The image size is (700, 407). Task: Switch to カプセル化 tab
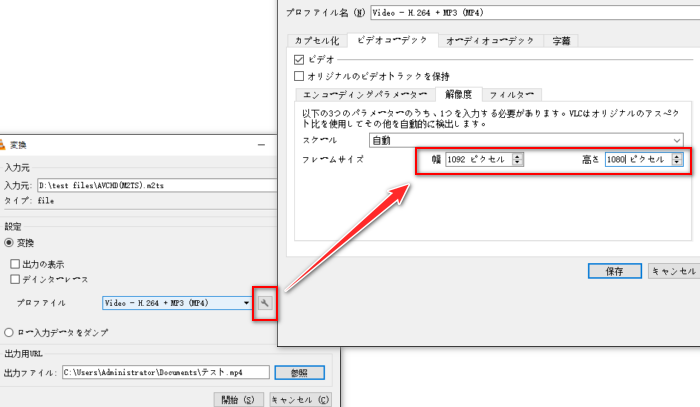(x=317, y=41)
